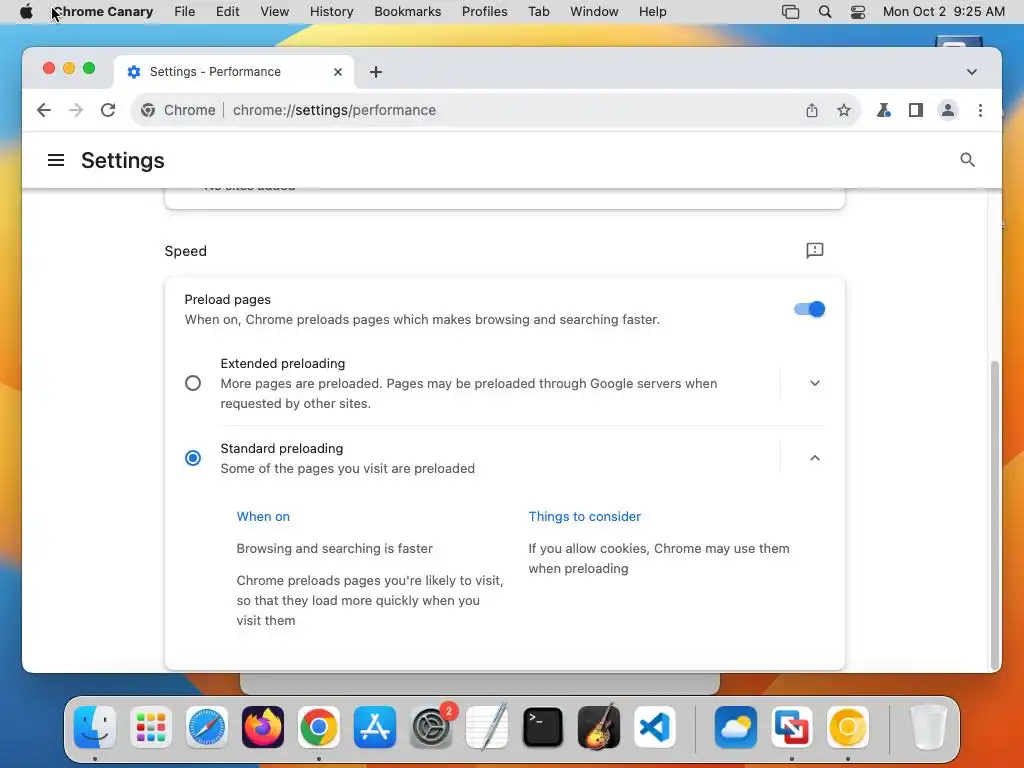Open the three-dot Chrome menu
This screenshot has height=768, width=1024.
(980, 110)
